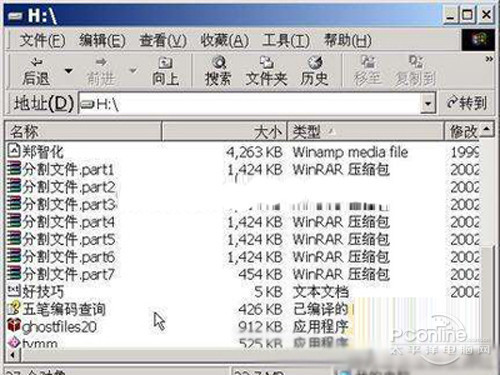
Task: Minimize the H:\ window
Action: point(450,15)
